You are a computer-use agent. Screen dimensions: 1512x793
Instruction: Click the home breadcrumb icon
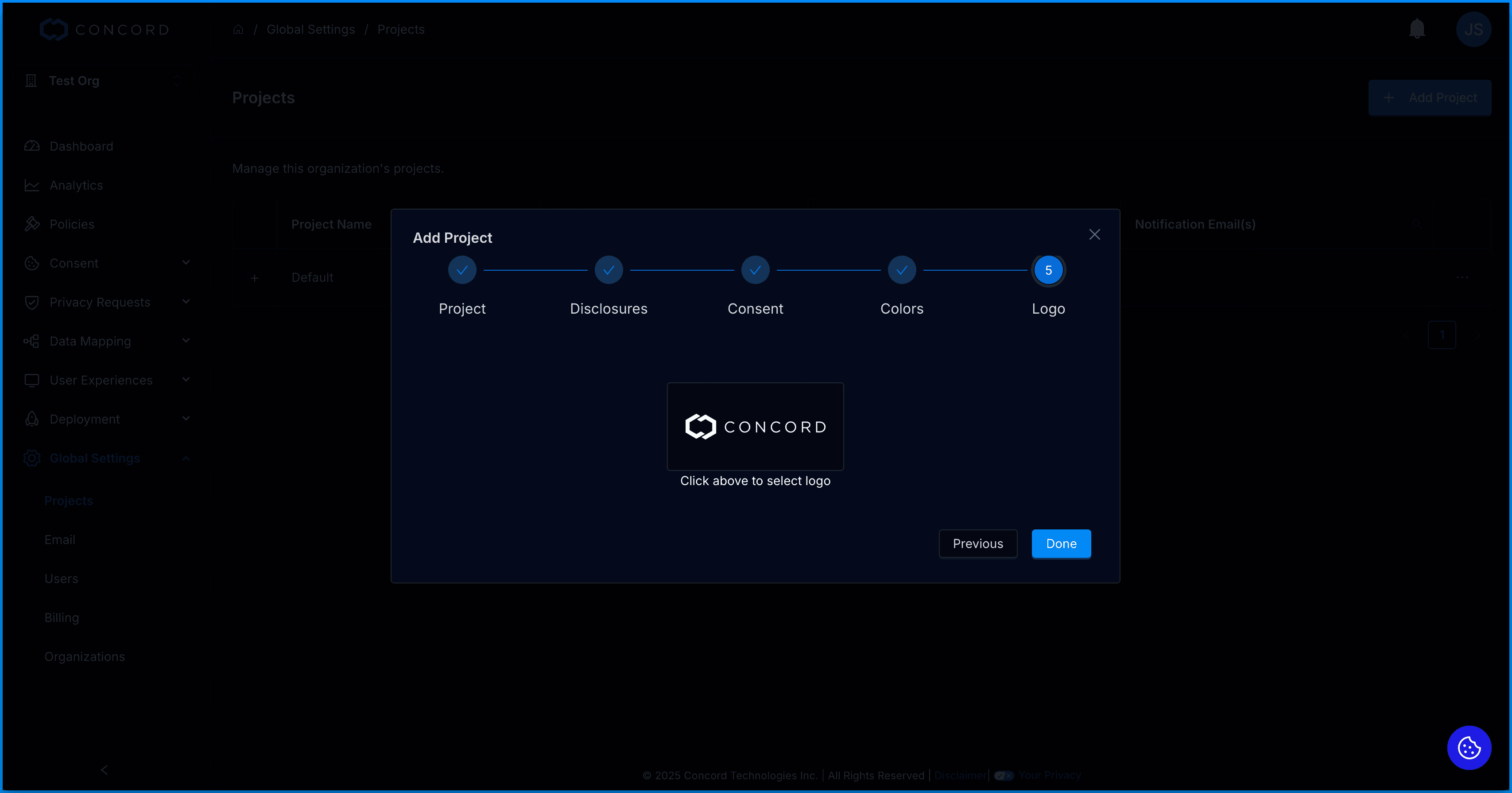238,29
